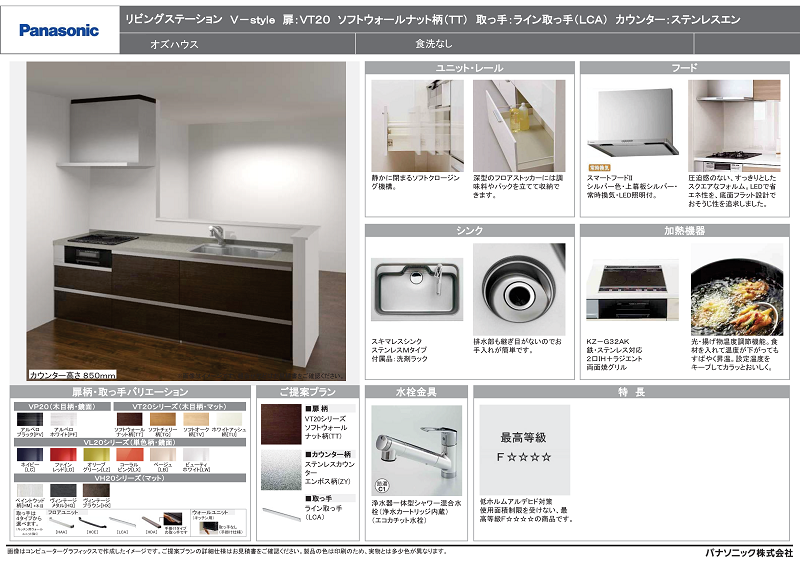Choose the Beauty White (LW) swatch
The height and width of the screenshot is (565, 800).
coord(196,455)
